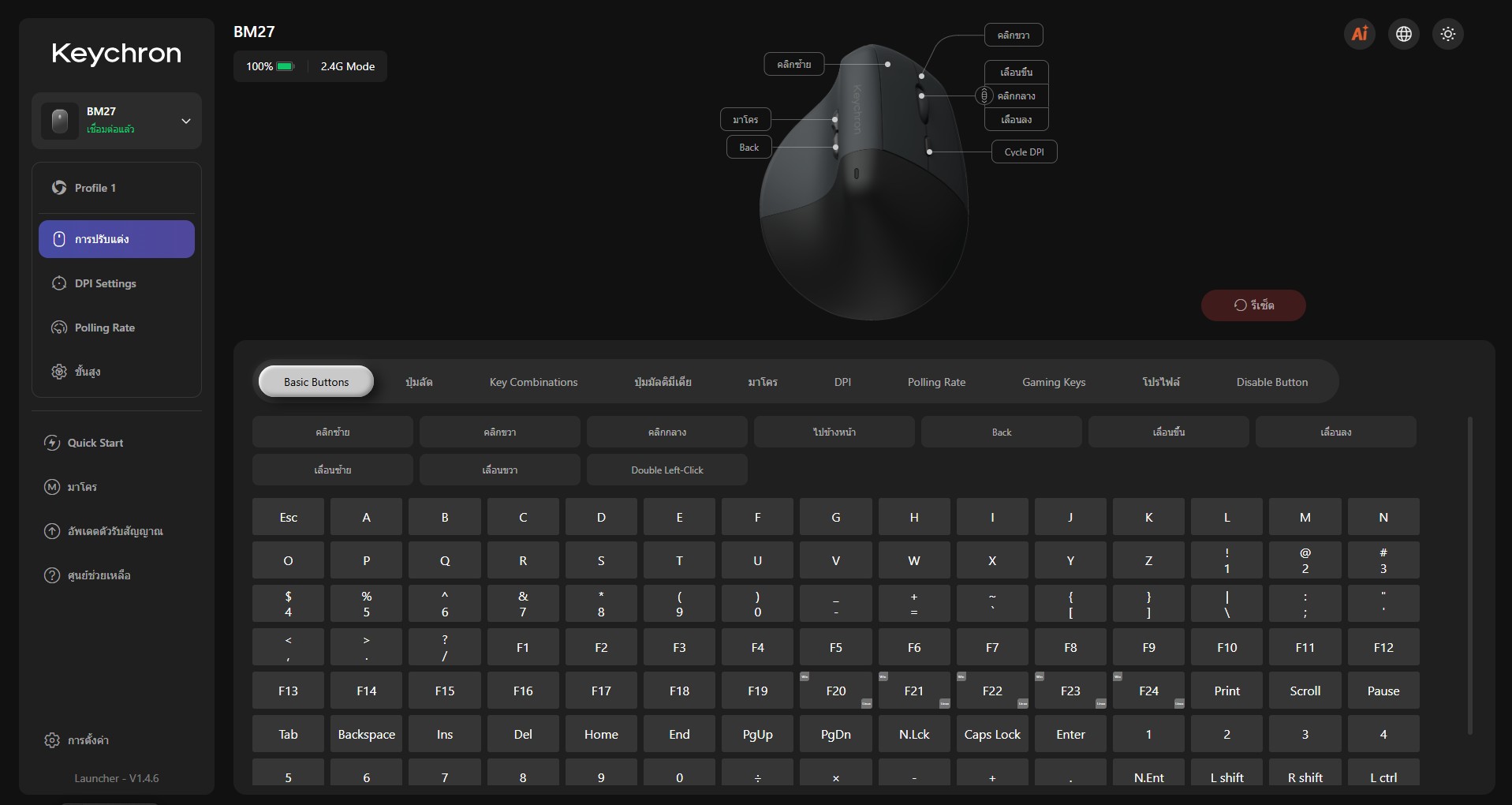
Task: Choose the F20 key
Action: click(836, 691)
